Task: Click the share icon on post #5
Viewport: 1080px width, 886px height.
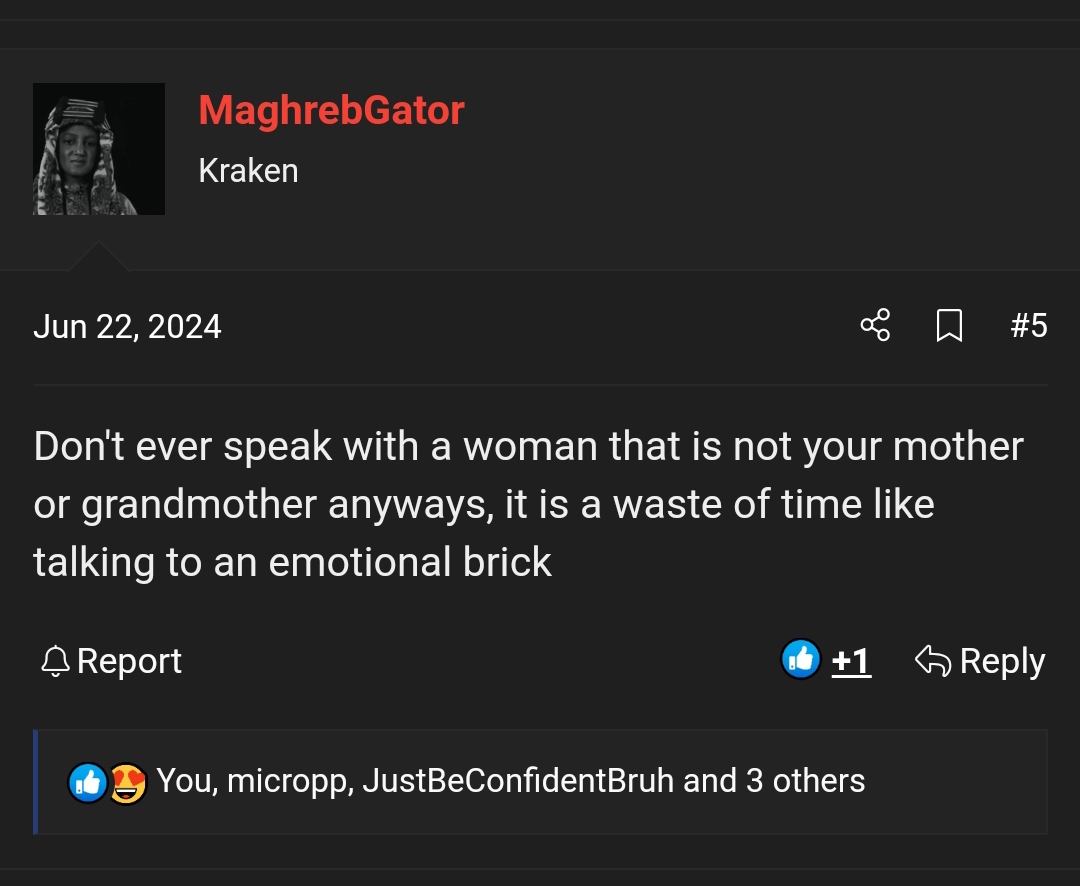Action: [x=875, y=326]
